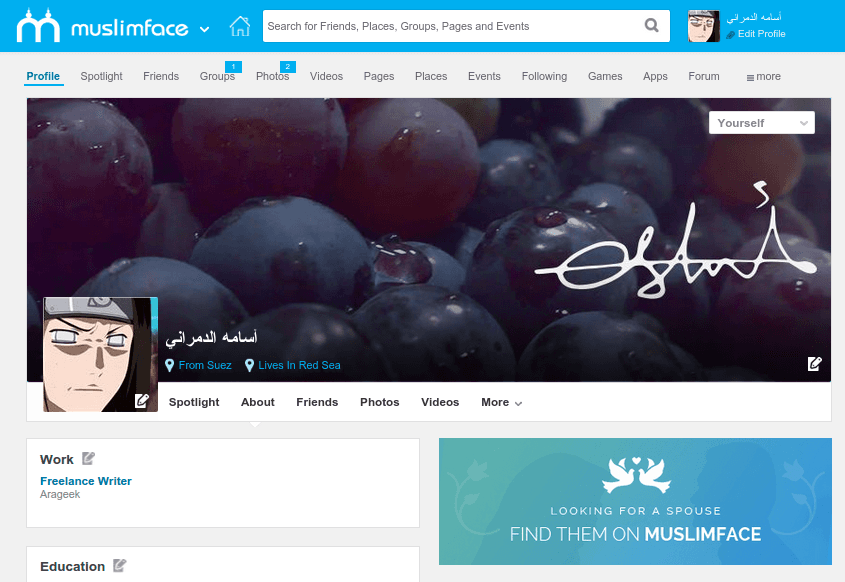Expand the muslimface logo chevron menu
The width and height of the screenshot is (845, 582).
(x=204, y=29)
